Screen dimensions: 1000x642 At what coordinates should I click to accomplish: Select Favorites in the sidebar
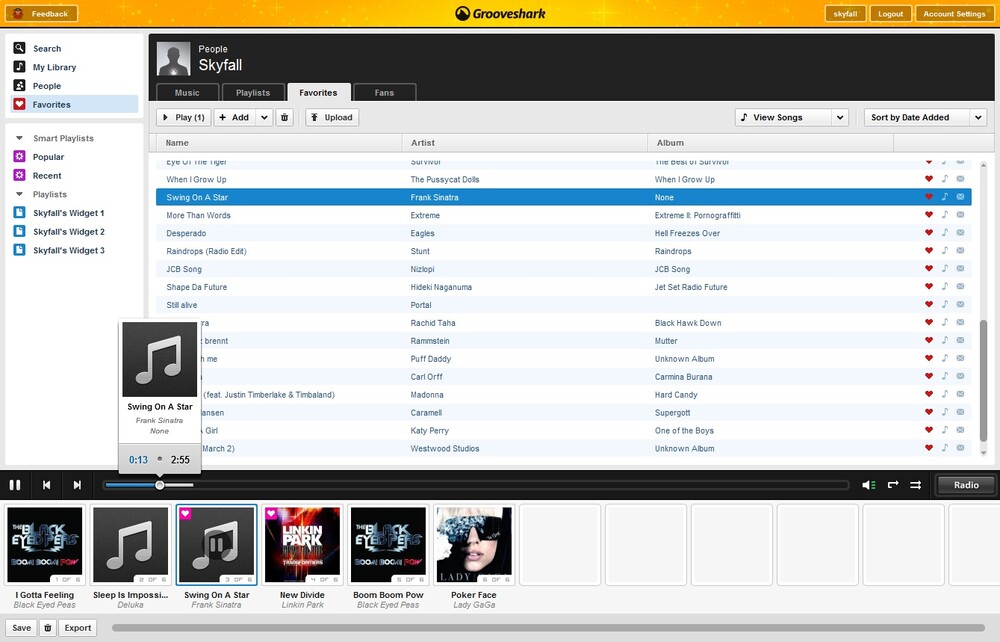75,105
